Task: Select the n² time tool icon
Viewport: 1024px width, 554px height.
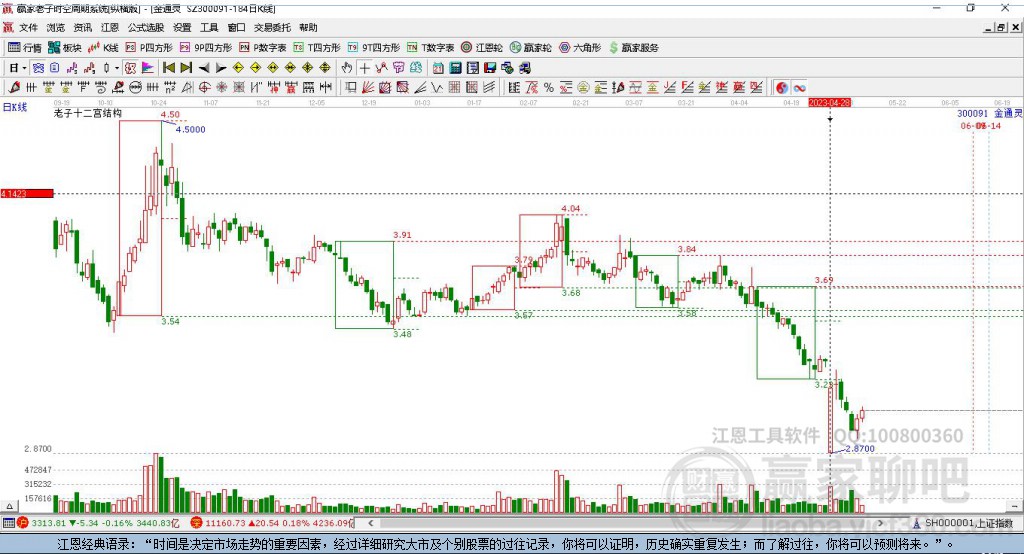Action: pyautogui.click(x=170, y=88)
